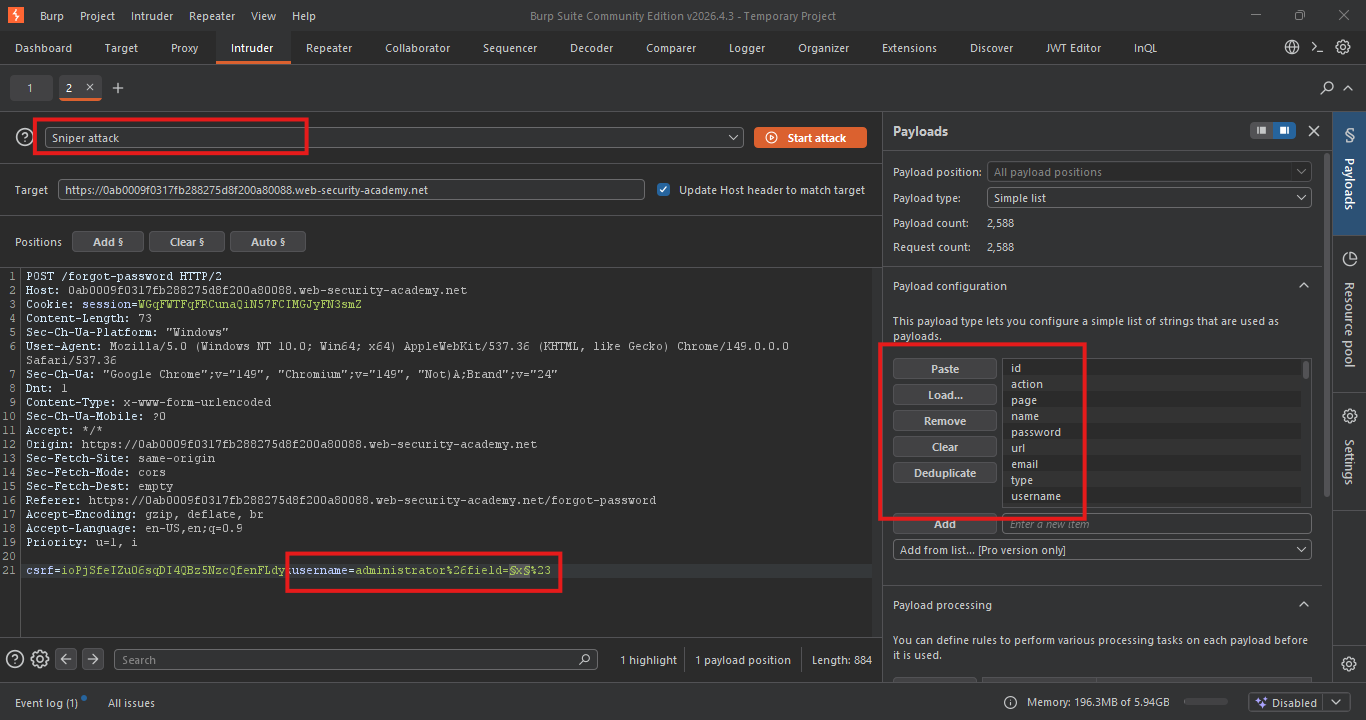
Task: Open the search icon beside the Intruder tabs
Action: click(x=1327, y=88)
